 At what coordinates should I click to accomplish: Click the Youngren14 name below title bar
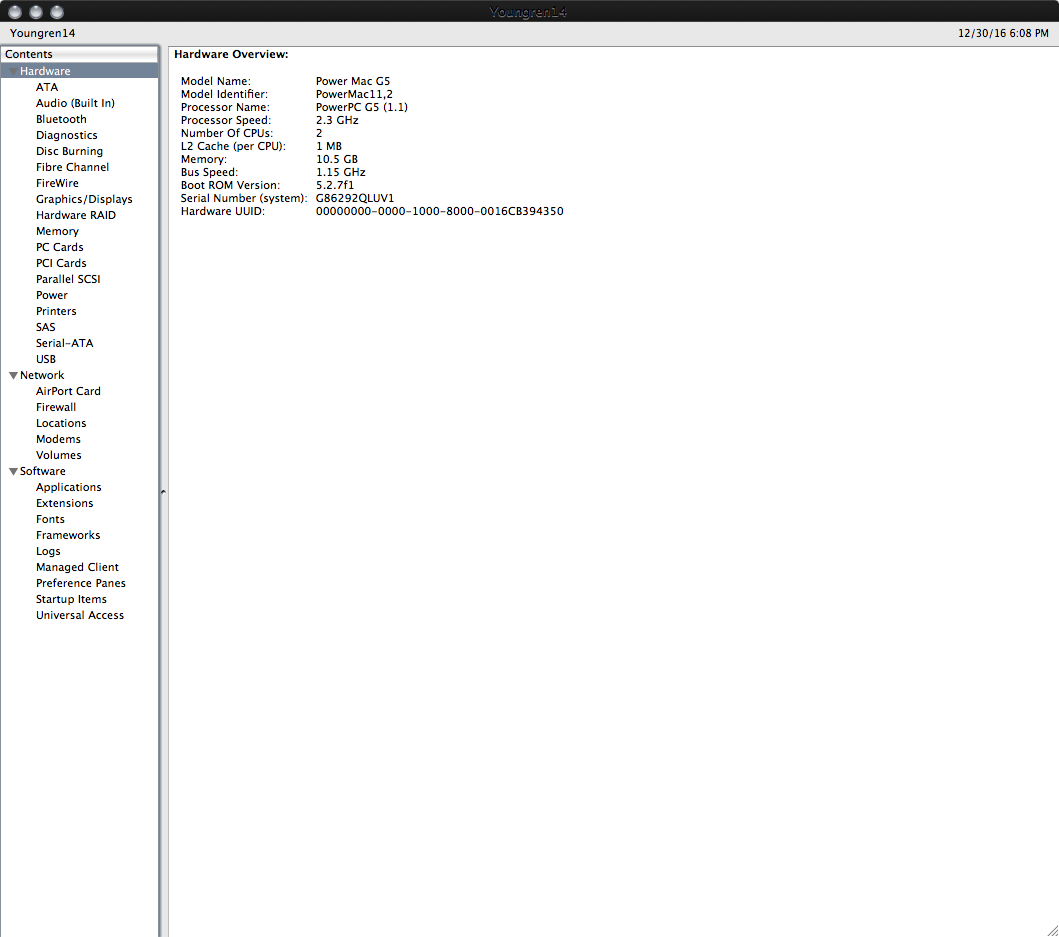tap(43, 33)
